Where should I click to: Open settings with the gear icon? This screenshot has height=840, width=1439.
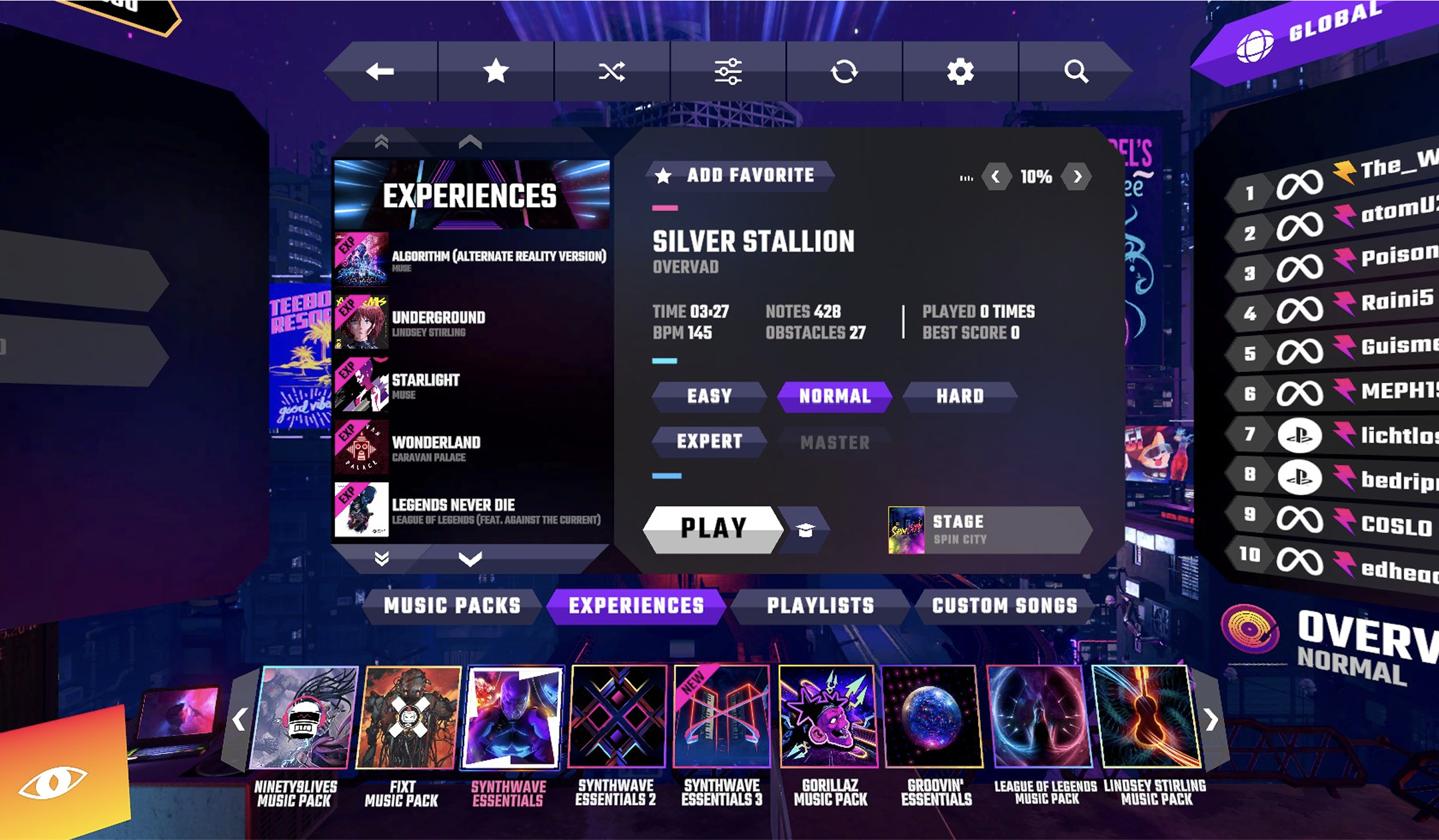pos(960,72)
